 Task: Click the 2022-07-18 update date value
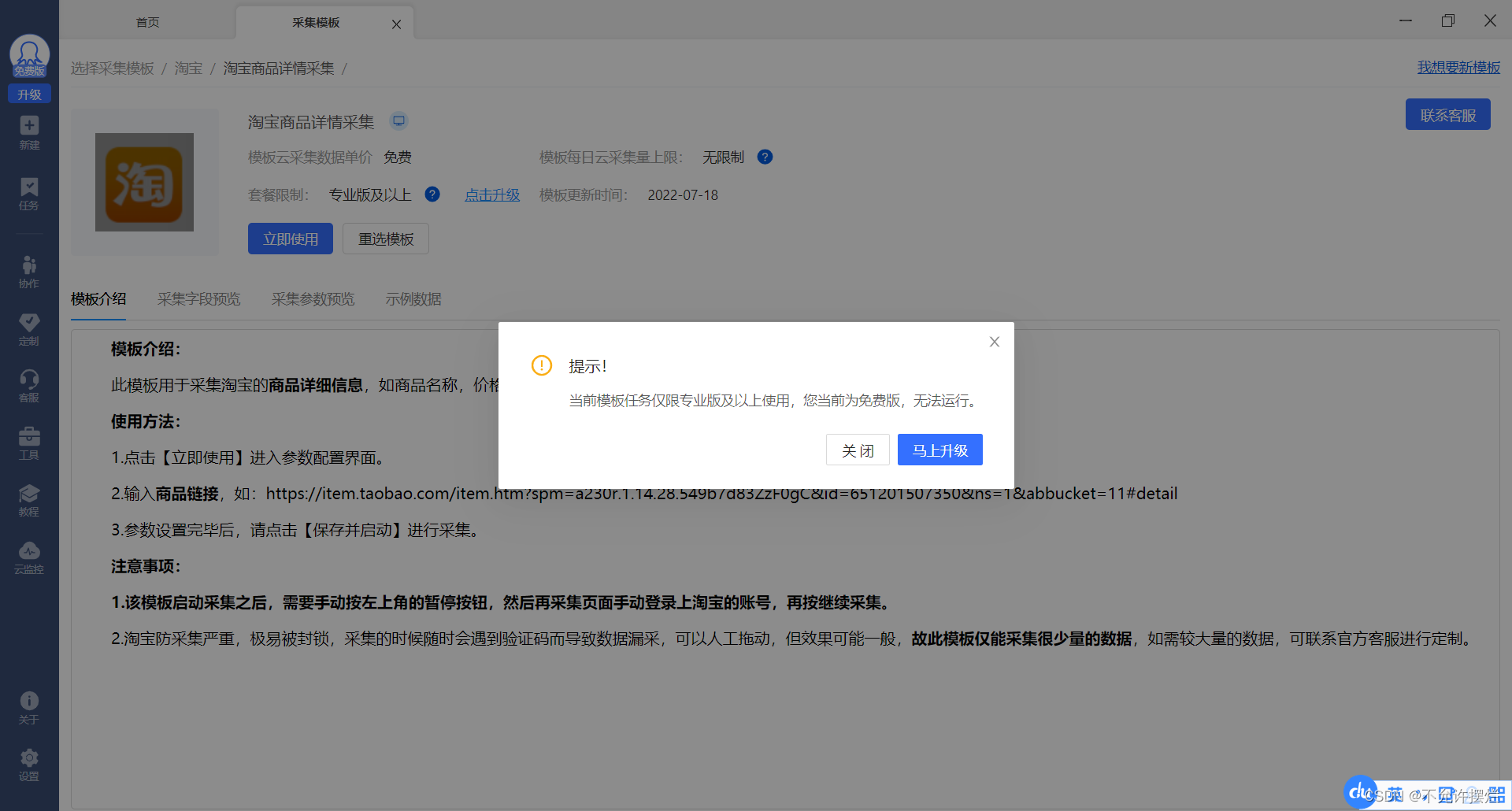pyautogui.click(x=683, y=195)
